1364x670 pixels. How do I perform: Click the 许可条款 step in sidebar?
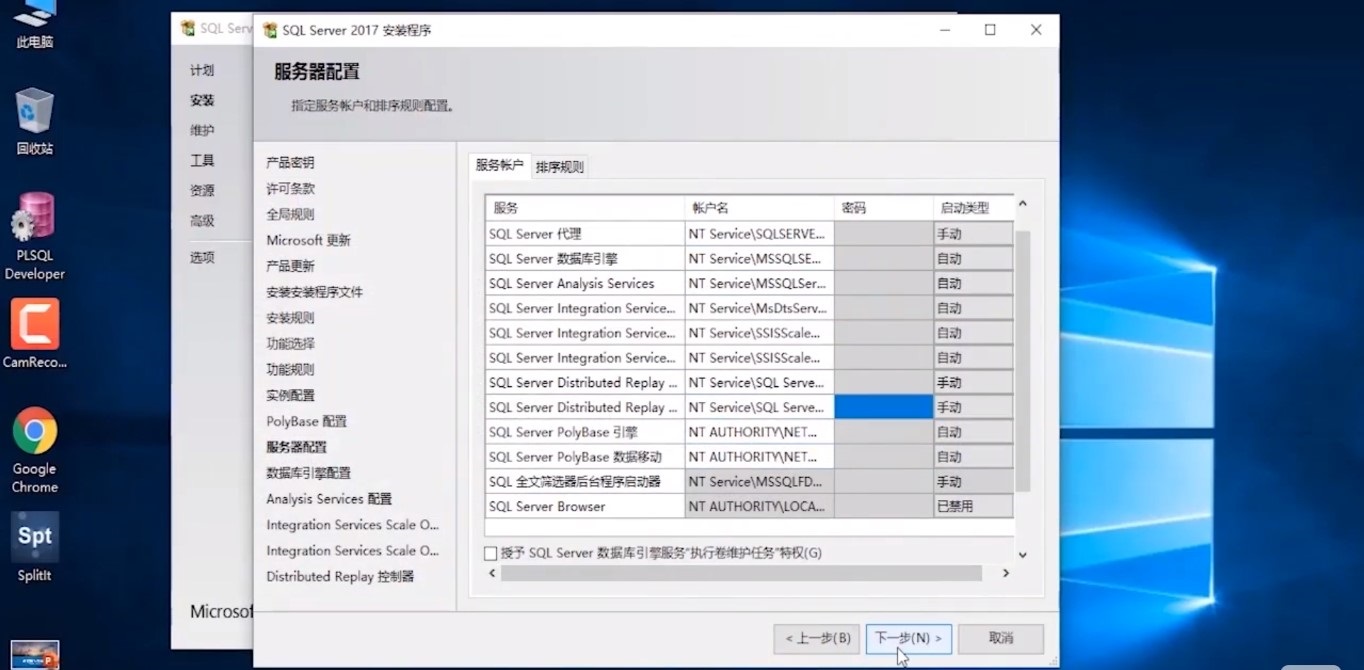point(290,188)
